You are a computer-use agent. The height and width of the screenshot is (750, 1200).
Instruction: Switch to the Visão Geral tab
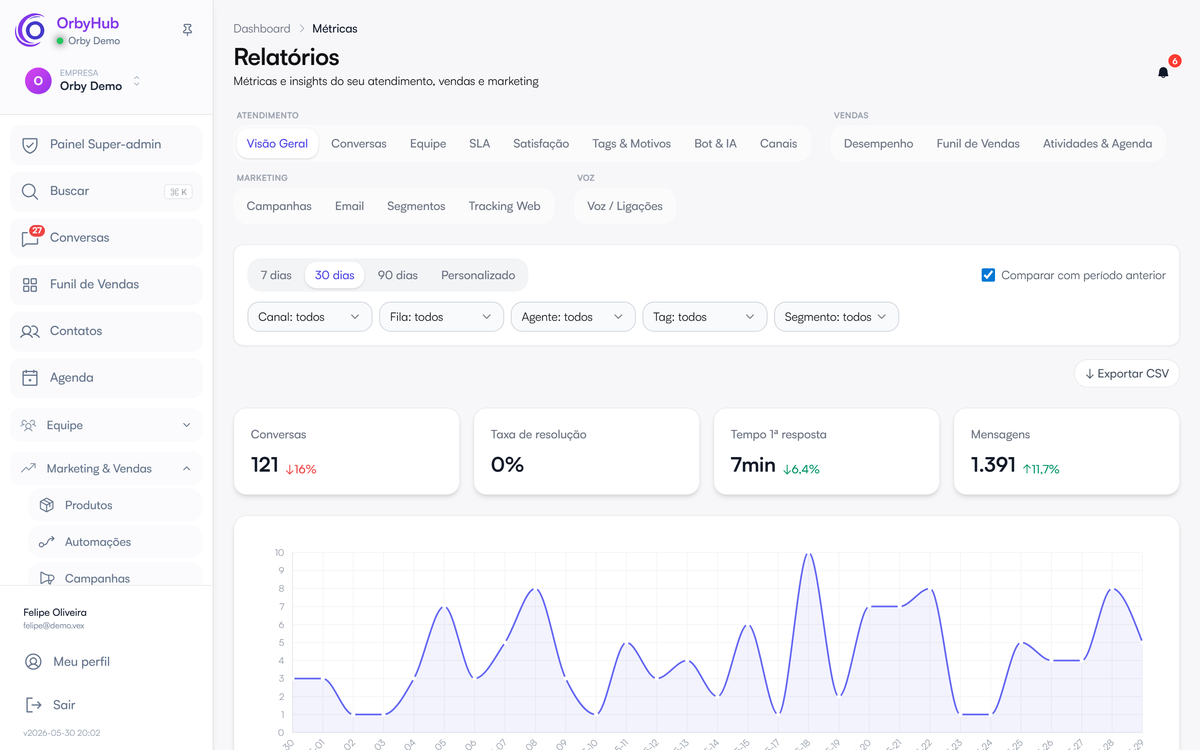point(277,144)
